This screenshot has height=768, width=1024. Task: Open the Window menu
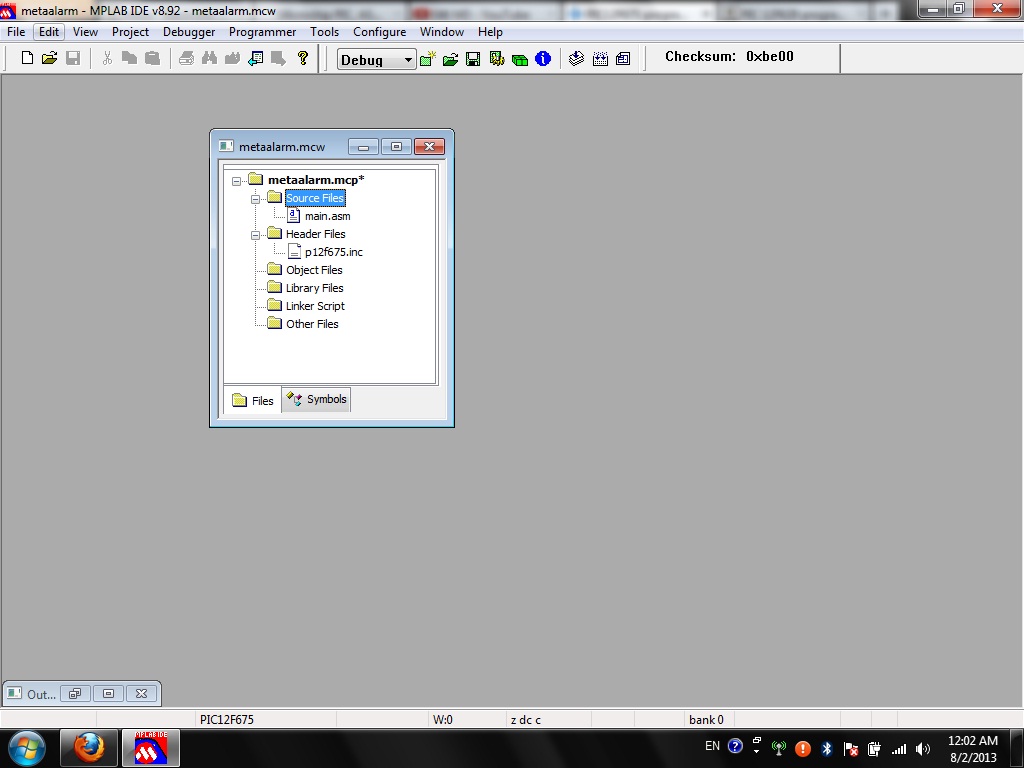point(441,32)
